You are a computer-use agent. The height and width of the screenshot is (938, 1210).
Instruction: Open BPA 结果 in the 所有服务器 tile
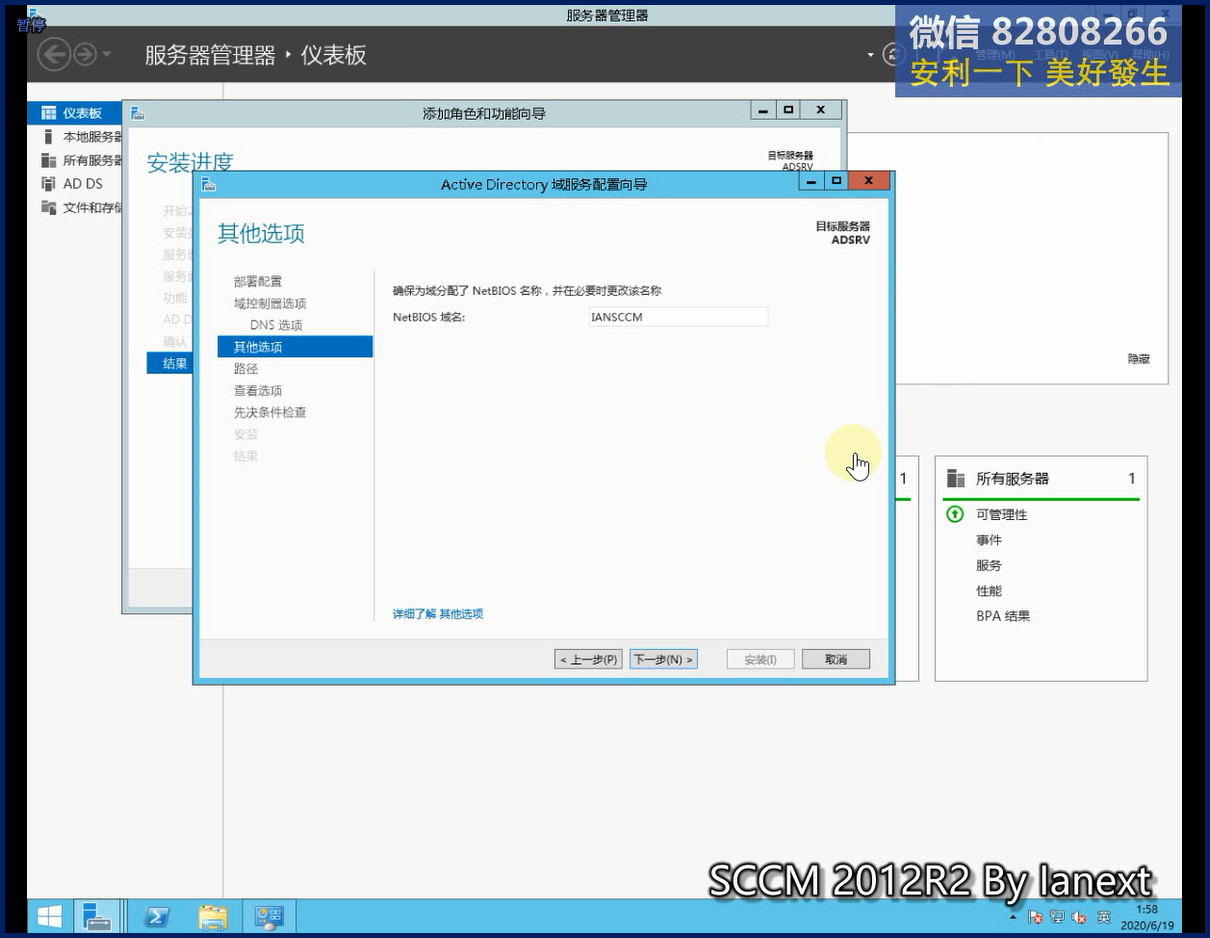1003,616
